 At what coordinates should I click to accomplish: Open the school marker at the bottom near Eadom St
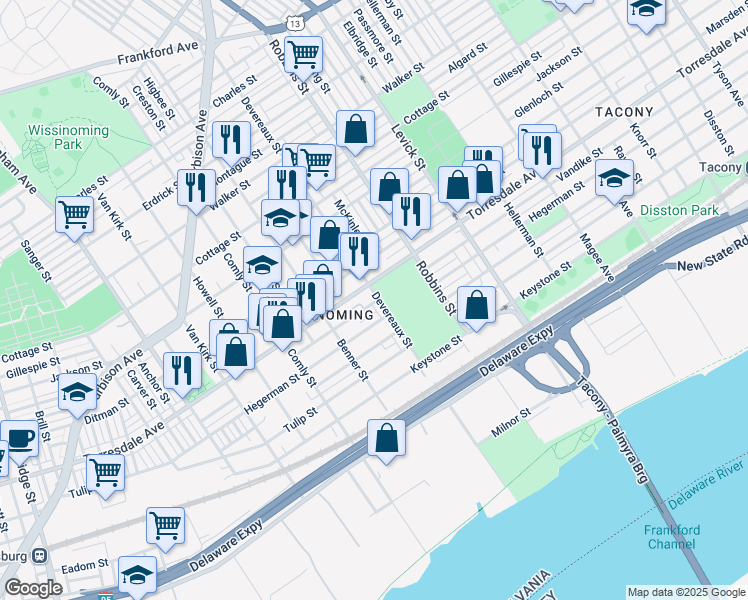(137, 576)
